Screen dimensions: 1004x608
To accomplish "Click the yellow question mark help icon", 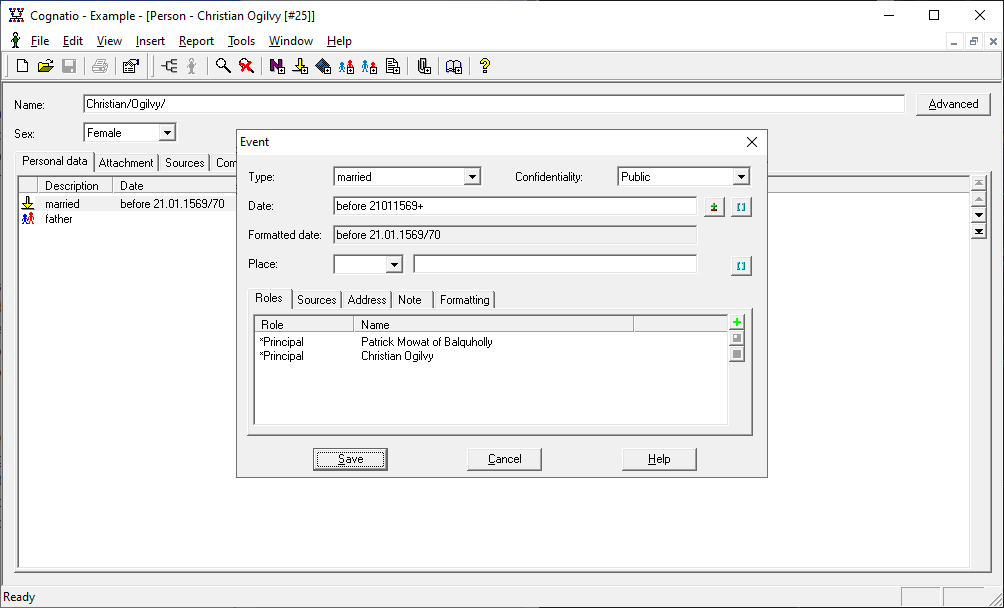I will point(485,66).
